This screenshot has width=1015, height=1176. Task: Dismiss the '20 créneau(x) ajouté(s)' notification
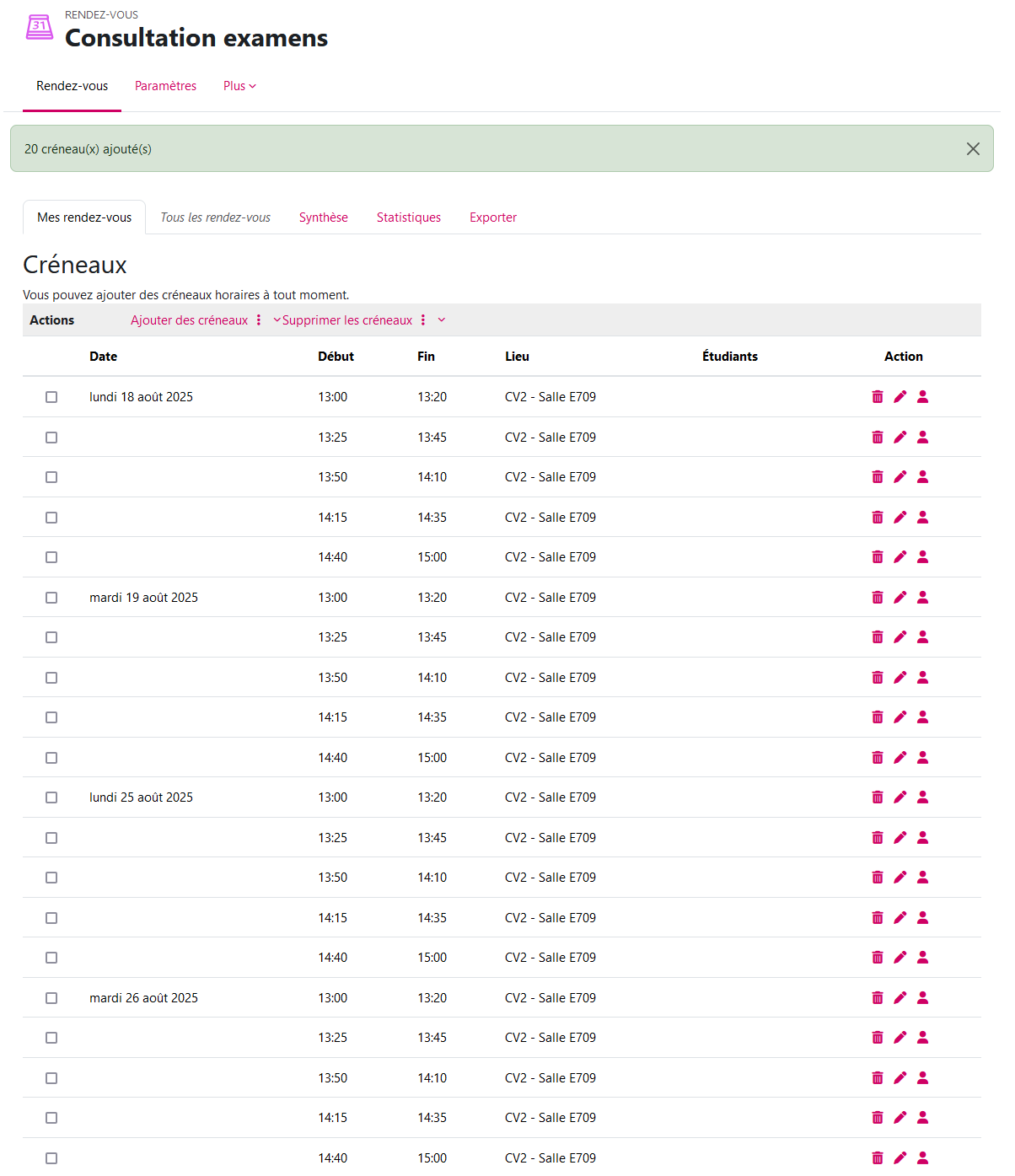(x=972, y=149)
